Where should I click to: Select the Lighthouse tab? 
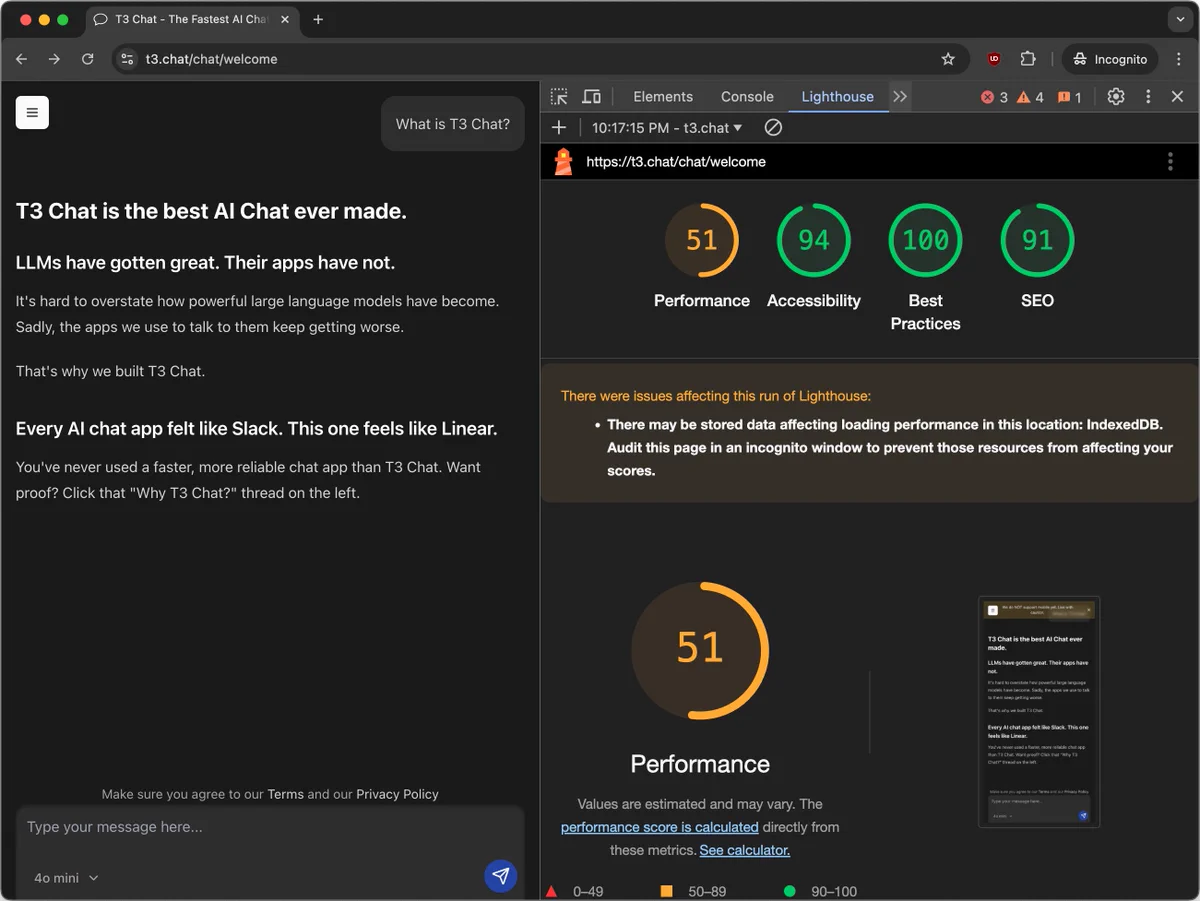[837, 97]
